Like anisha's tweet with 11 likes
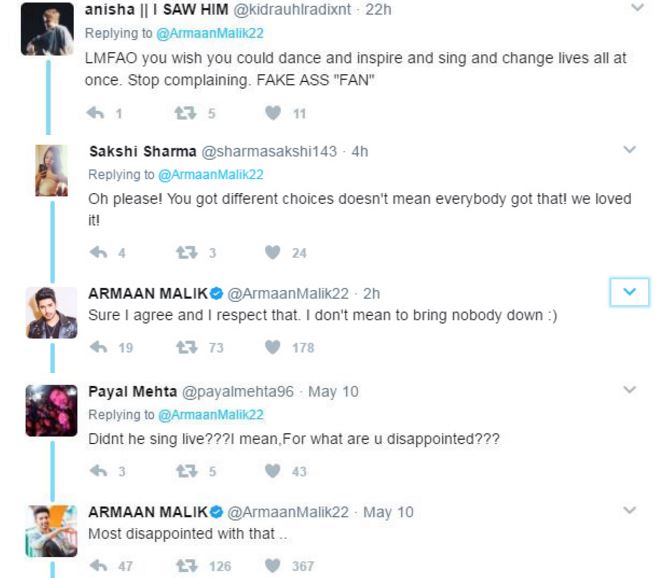656x578 pixels. [x=273, y=113]
